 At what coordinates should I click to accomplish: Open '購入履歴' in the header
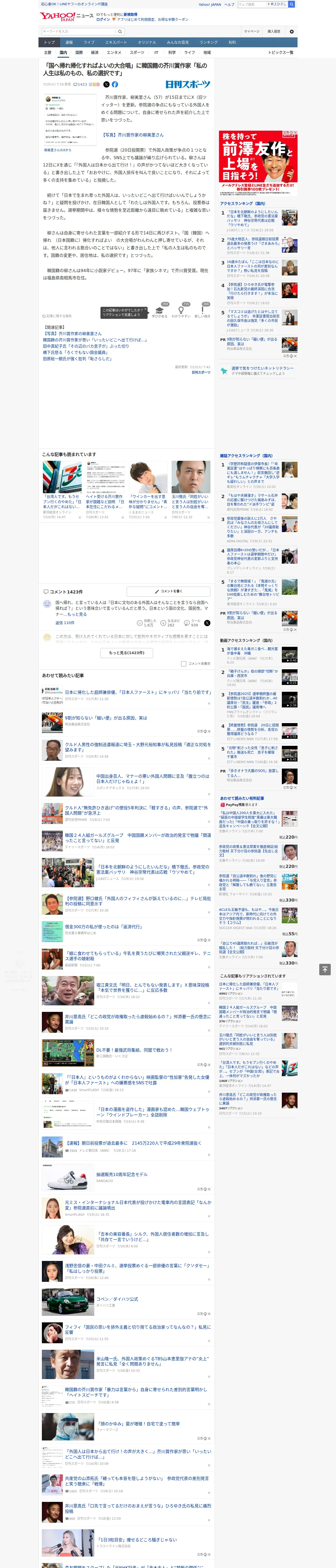274,32
